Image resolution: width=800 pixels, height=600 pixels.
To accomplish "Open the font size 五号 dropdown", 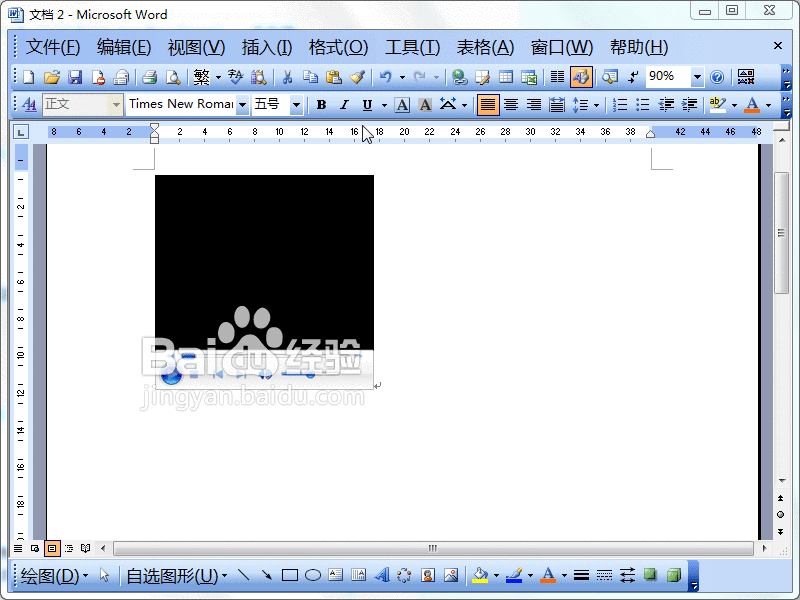I will click(x=296, y=105).
